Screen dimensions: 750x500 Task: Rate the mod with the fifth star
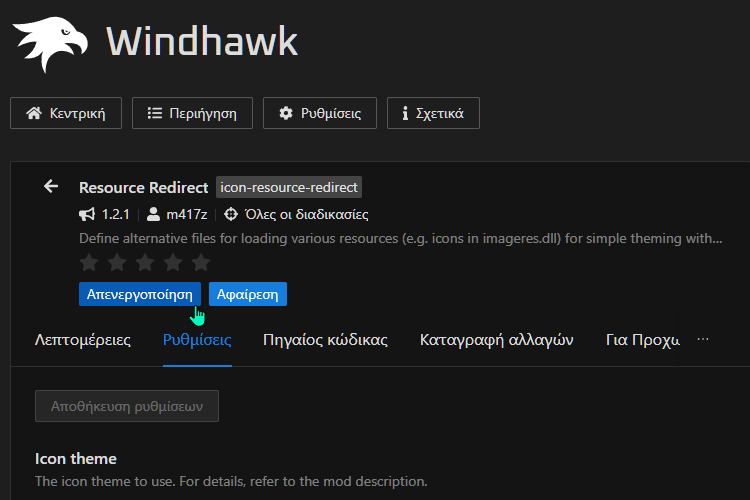click(201, 262)
